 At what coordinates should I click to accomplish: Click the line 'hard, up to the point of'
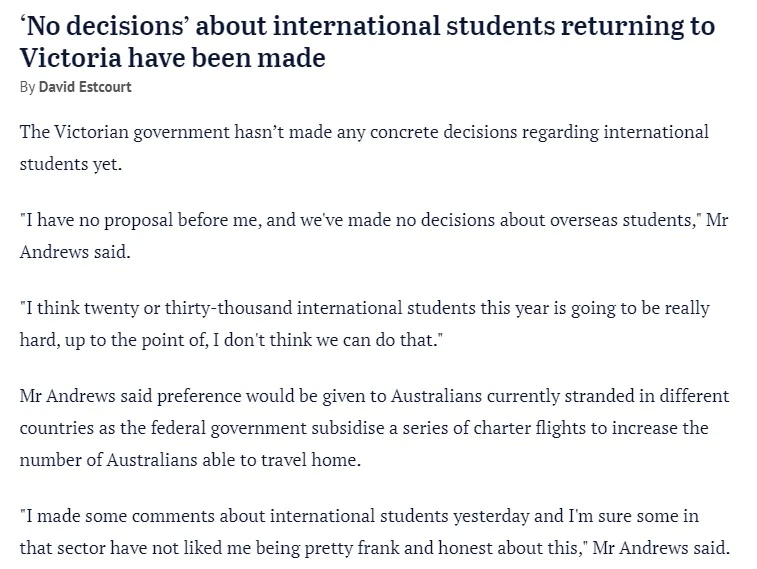click(x=231, y=340)
